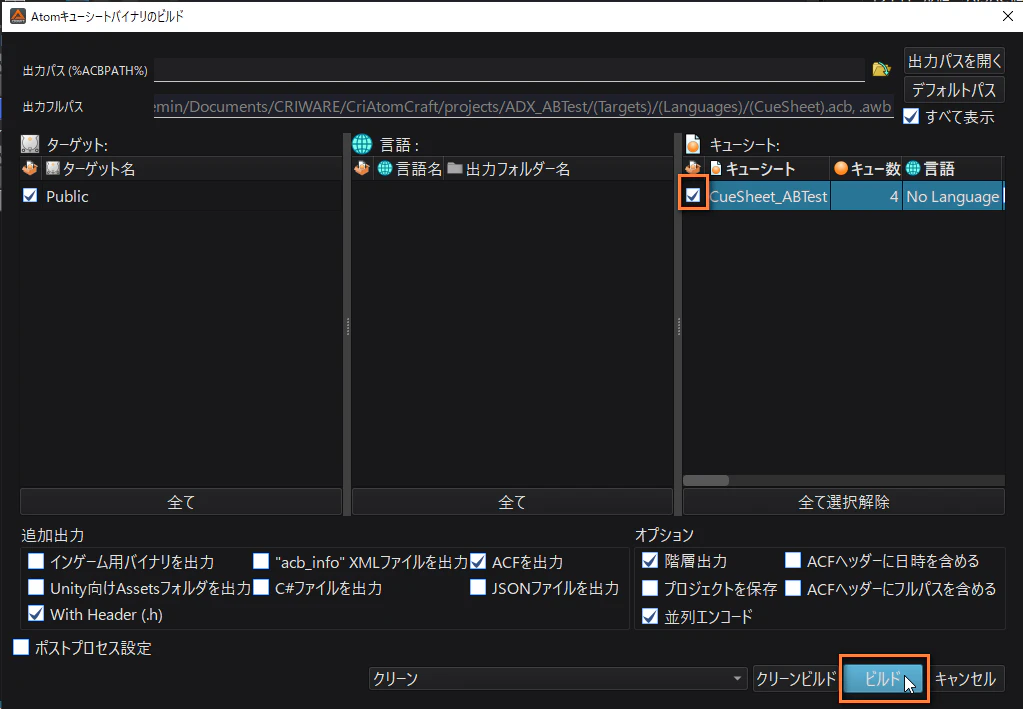Enable "acb_info" XMLファイルを出力 checkbox
Screen dimensions: 1023x709
(261, 561)
